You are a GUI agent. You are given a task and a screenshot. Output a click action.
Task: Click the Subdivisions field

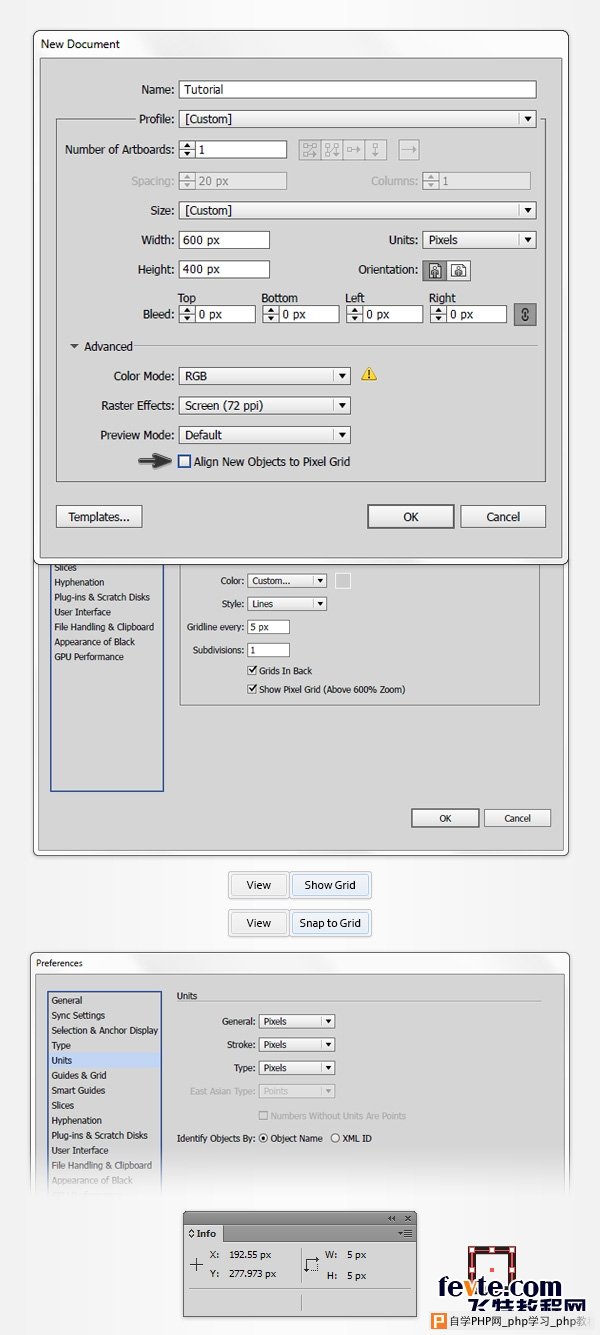click(x=268, y=650)
